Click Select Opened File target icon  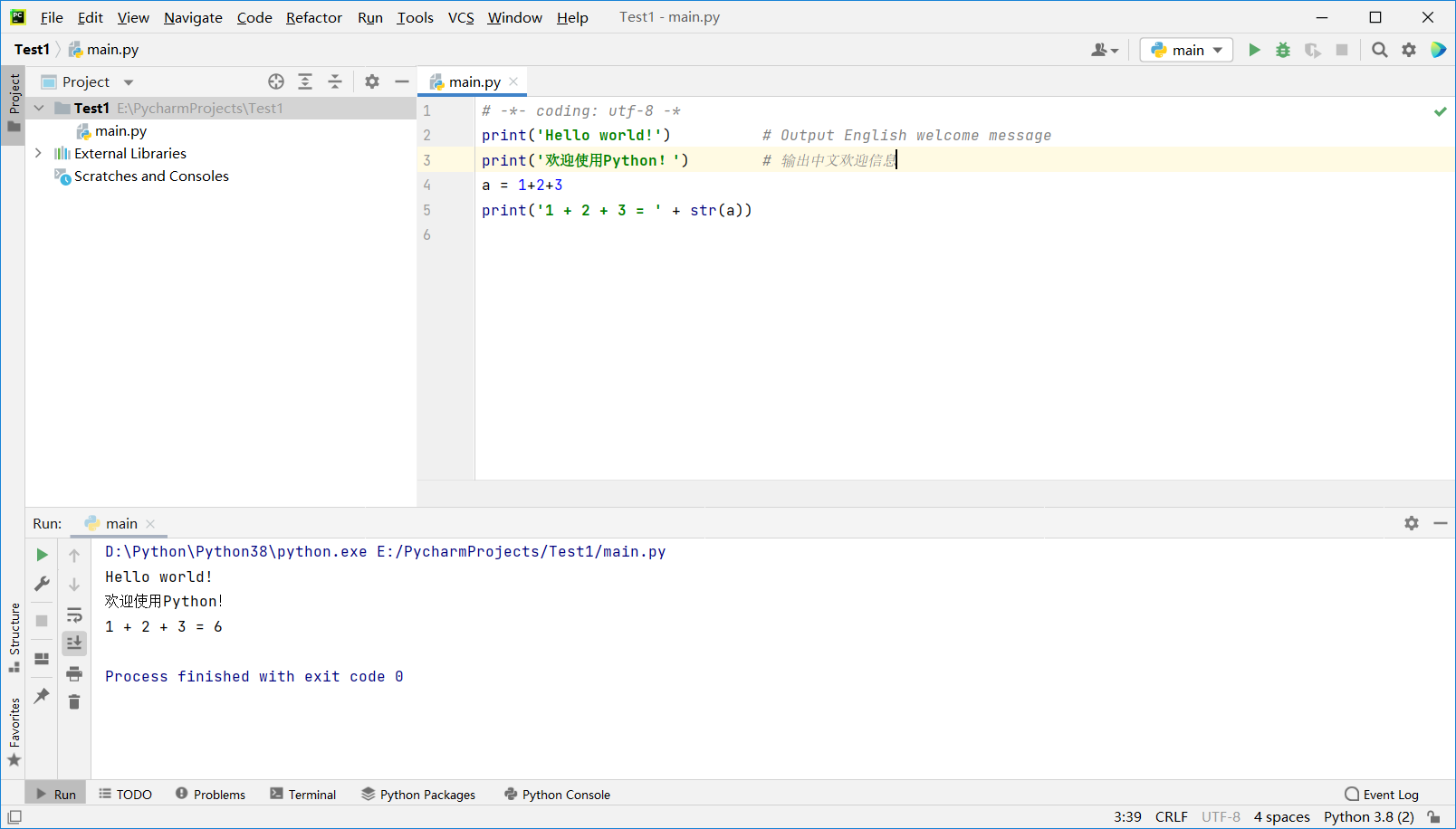click(x=276, y=81)
